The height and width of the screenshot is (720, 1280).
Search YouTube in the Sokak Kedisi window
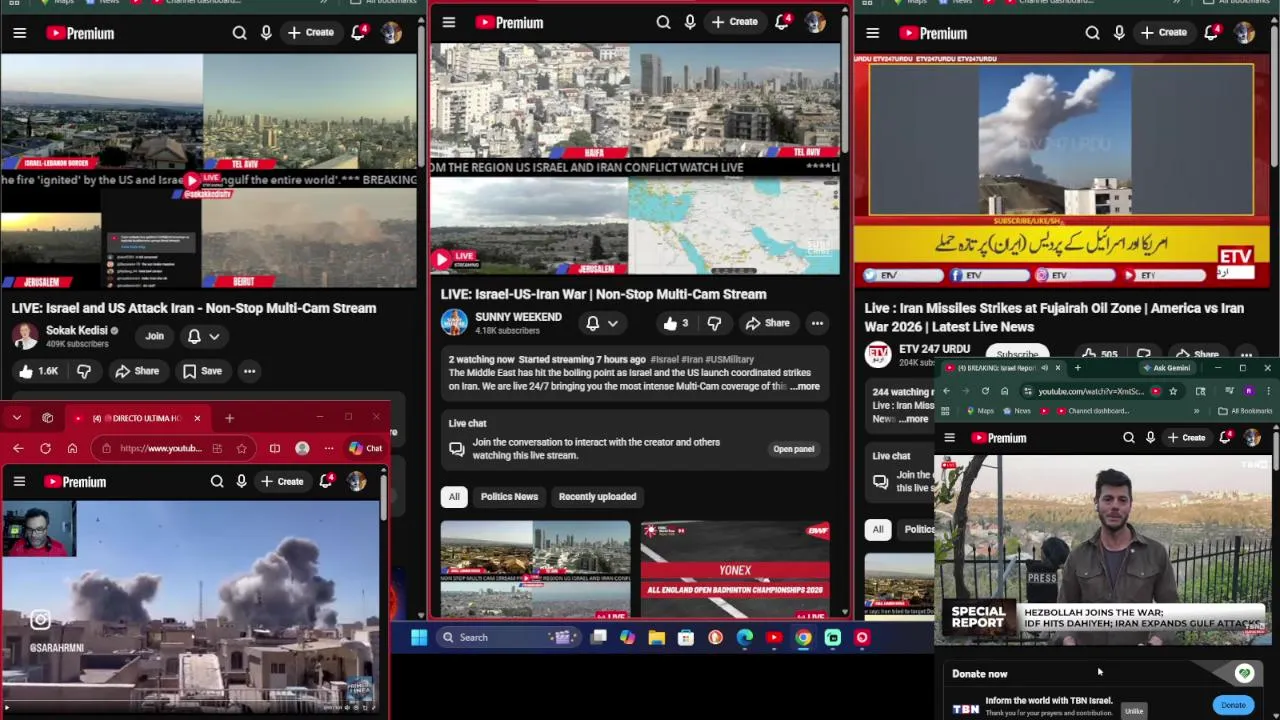tap(239, 33)
